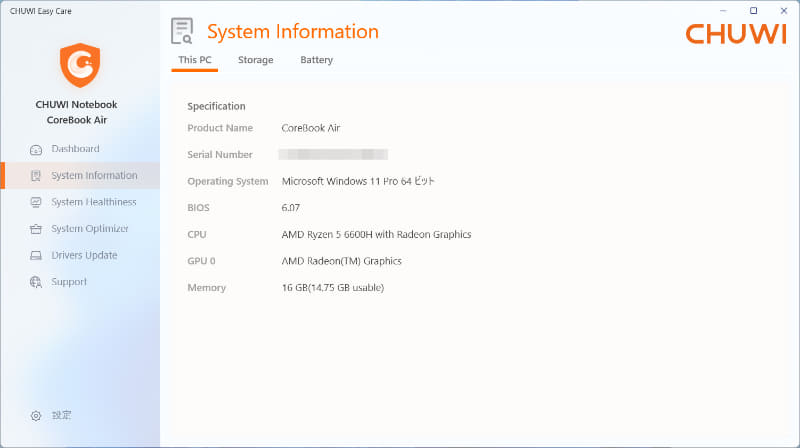The height and width of the screenshot is (448, 800).
Task: Click the CHUWI Easy Care window title
Action: (41, 11)
